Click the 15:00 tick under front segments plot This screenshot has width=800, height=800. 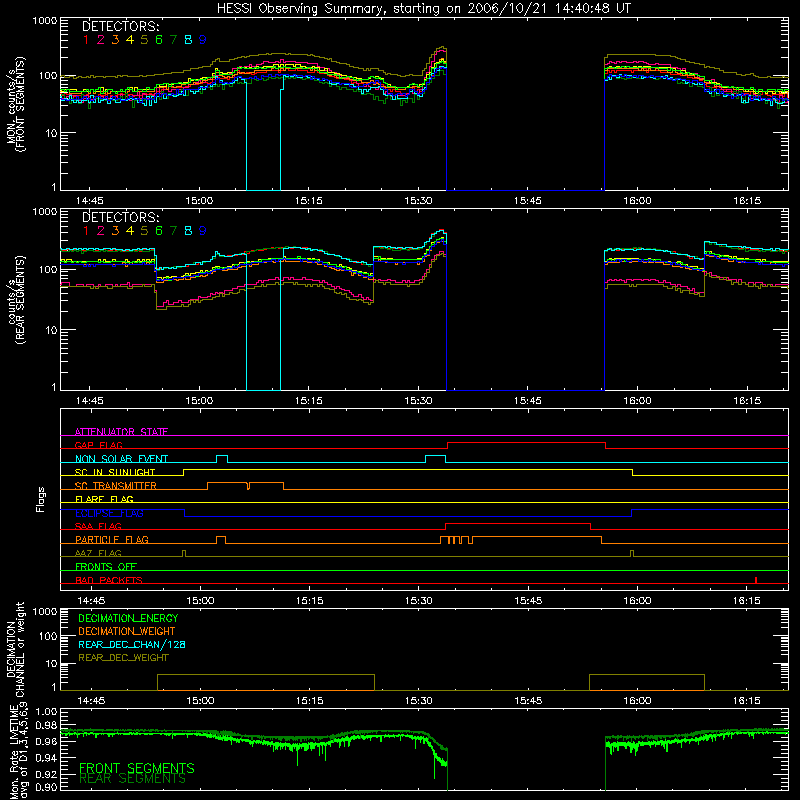click(199, 201)
